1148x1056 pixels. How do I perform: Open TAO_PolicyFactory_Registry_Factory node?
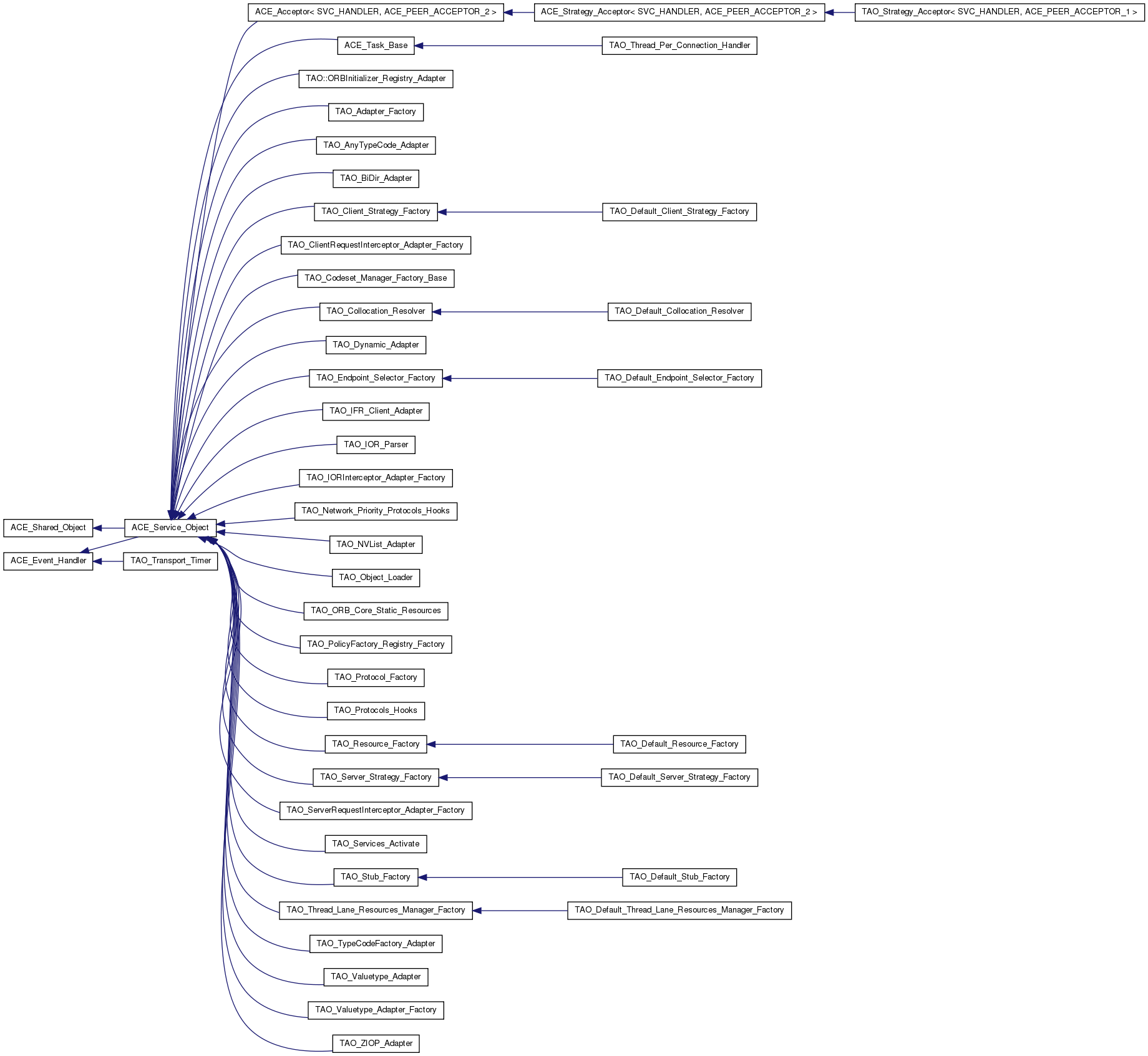pyautogui.click(x=376, y=644)
